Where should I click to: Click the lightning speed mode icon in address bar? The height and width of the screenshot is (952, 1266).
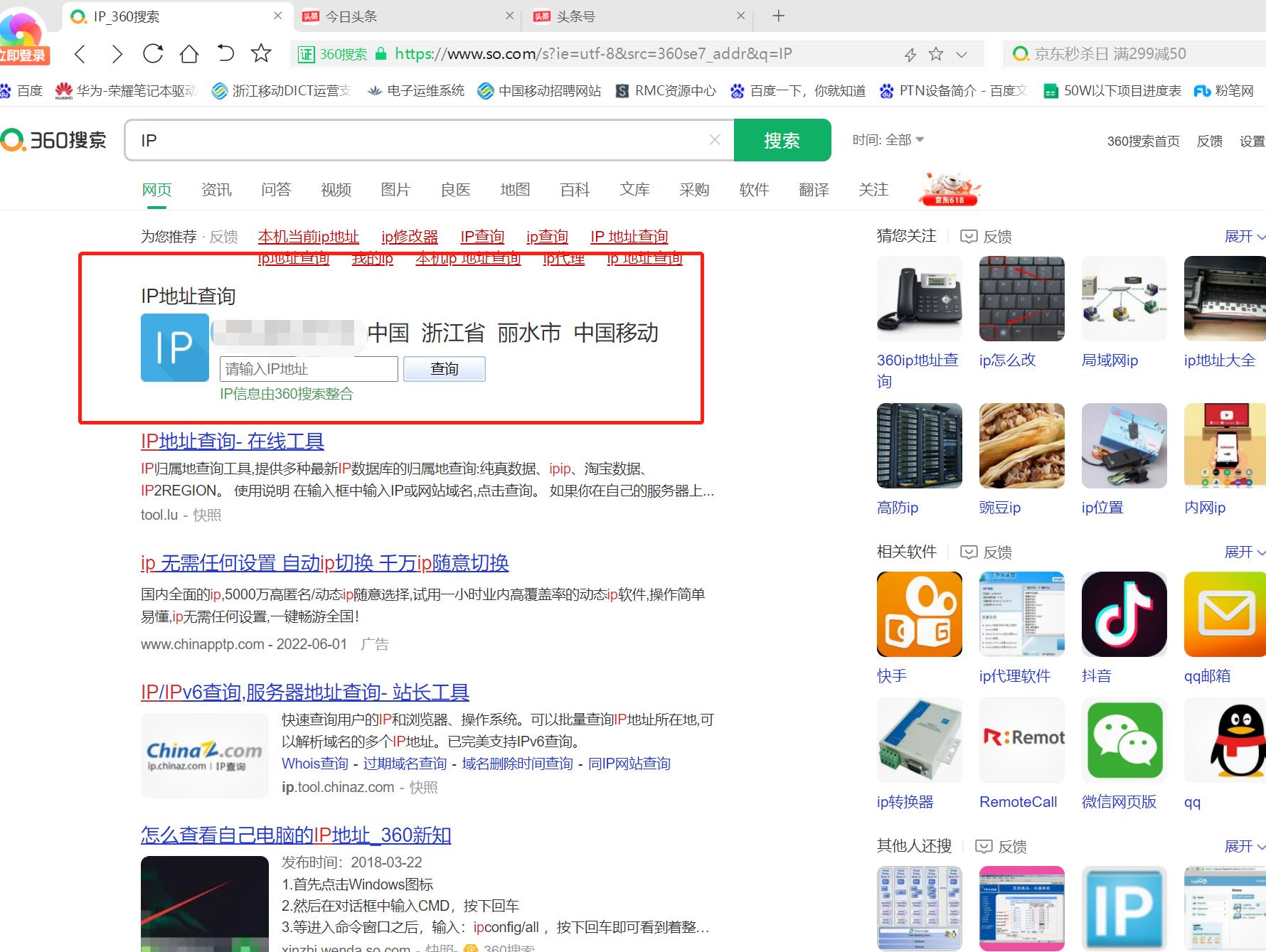click(910, 55)
